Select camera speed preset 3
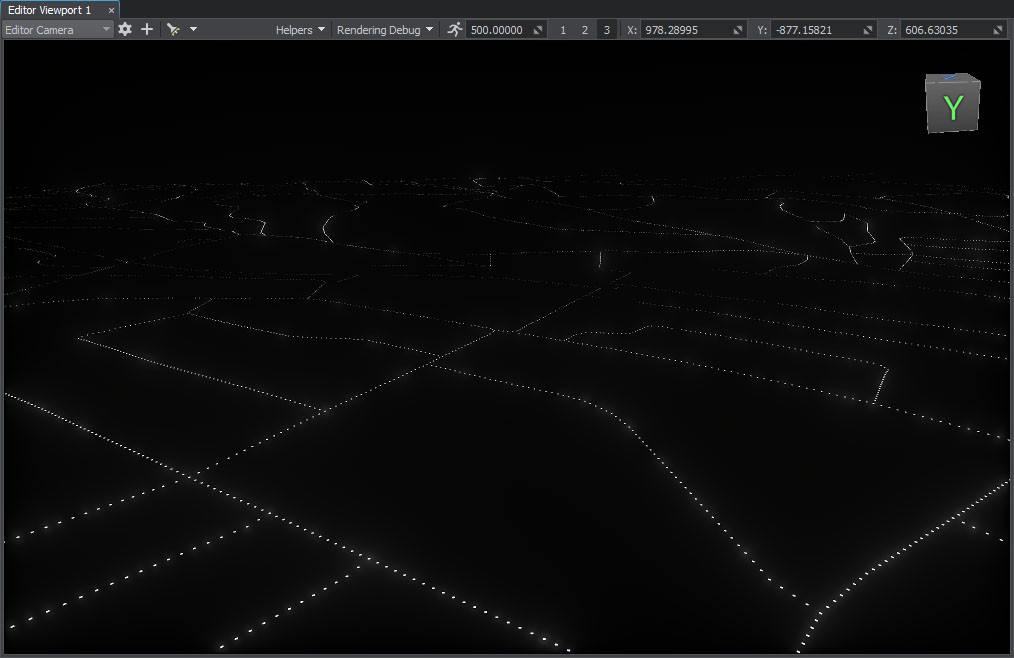The image size is (1014, 658). coord(606,30)
